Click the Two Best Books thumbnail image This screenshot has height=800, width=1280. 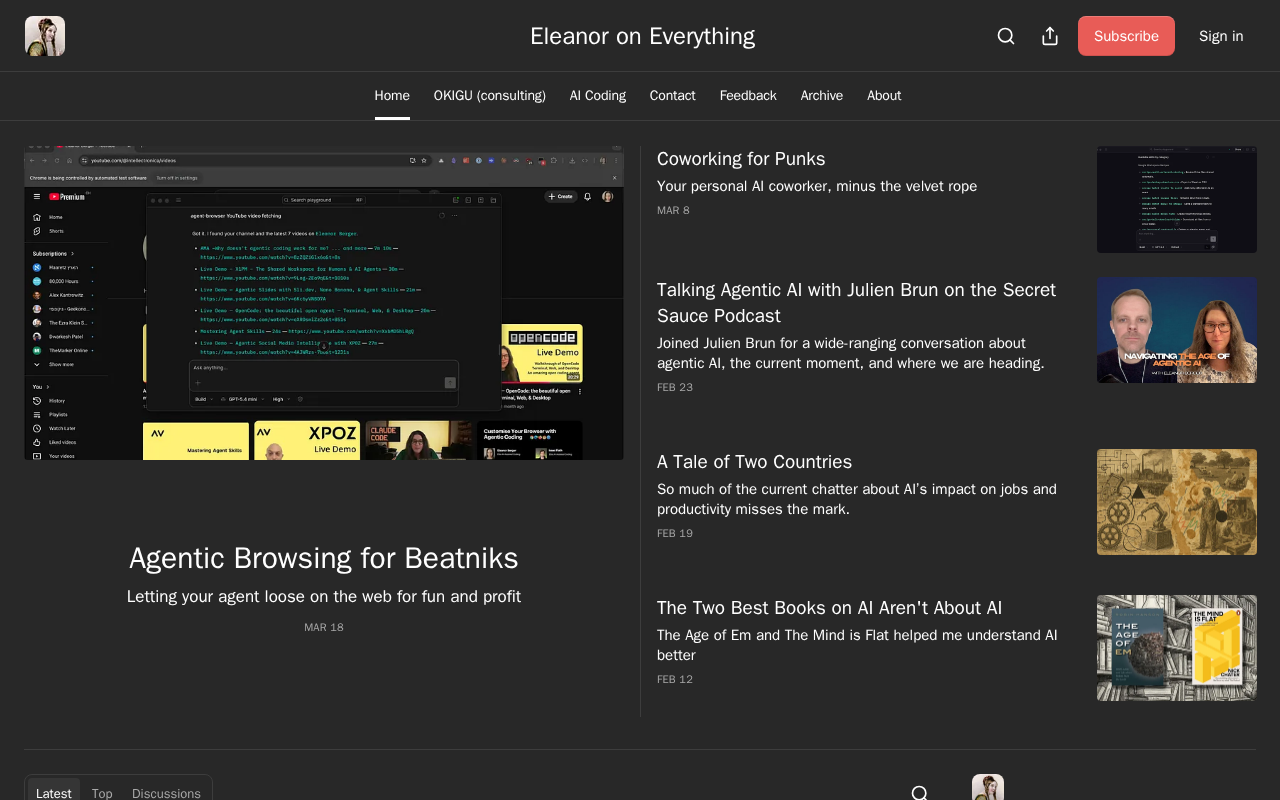[1177, 648]
